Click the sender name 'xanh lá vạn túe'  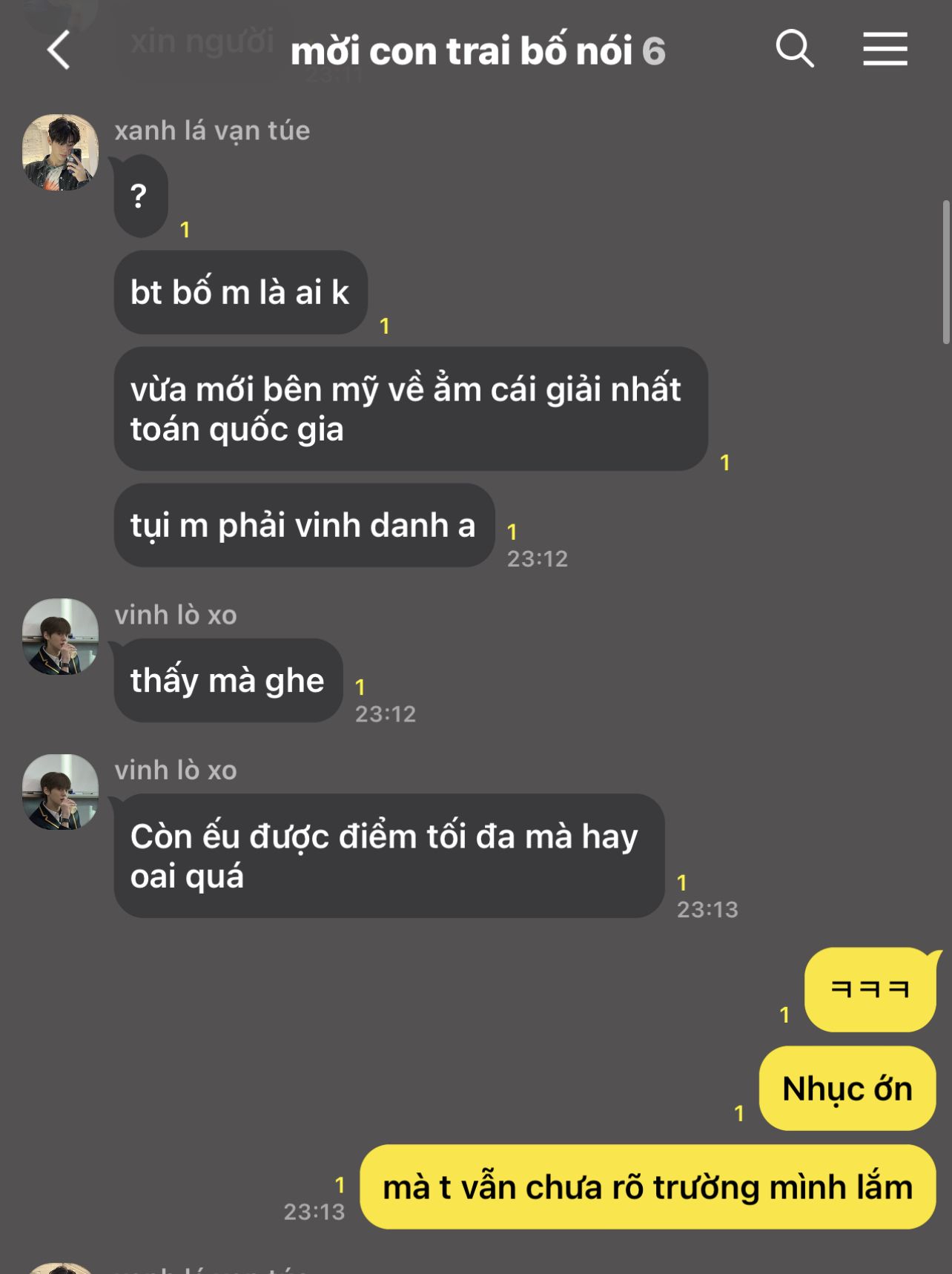[212, 131]
